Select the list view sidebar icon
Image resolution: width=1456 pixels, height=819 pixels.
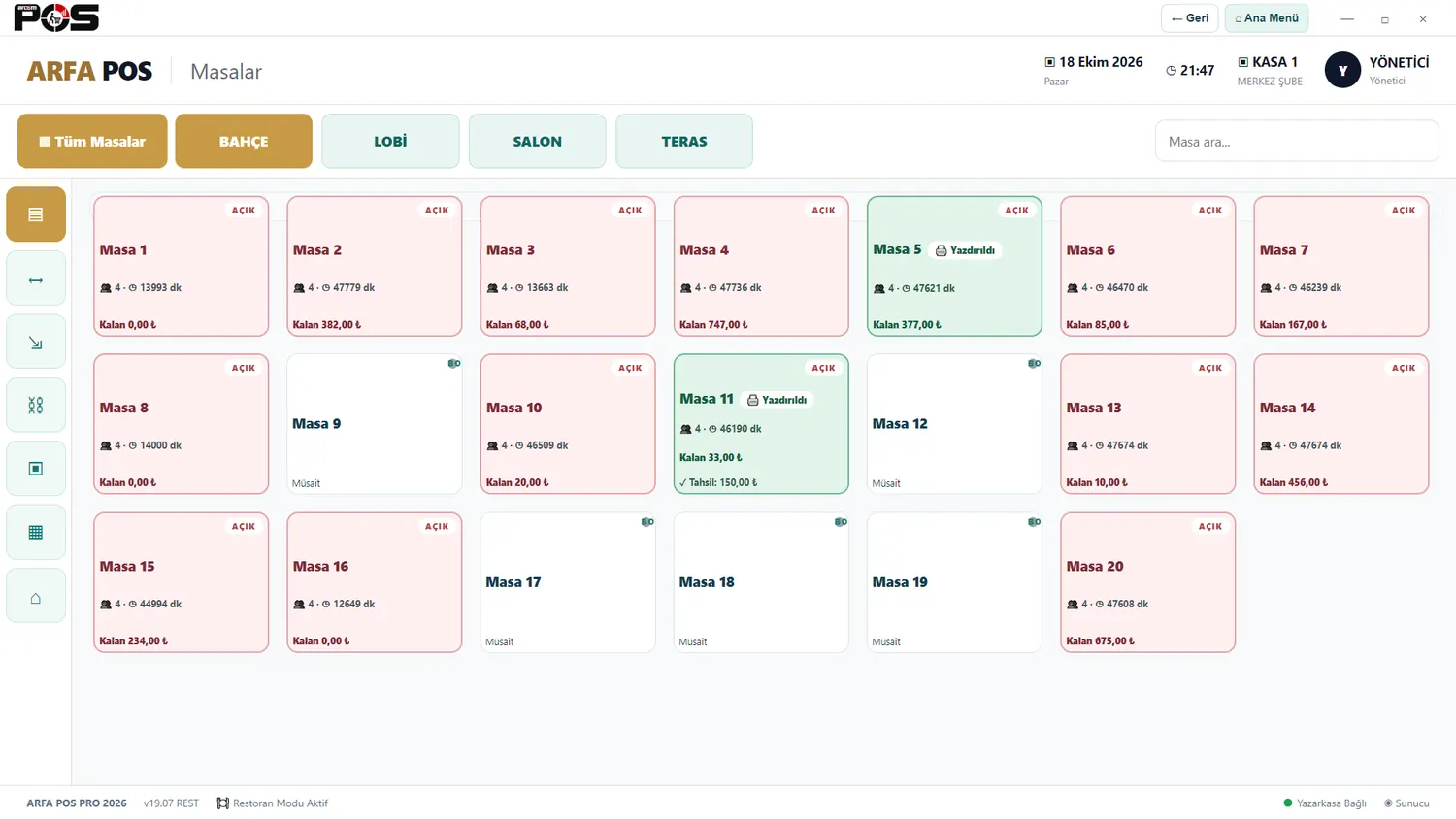tap(36, 214)
